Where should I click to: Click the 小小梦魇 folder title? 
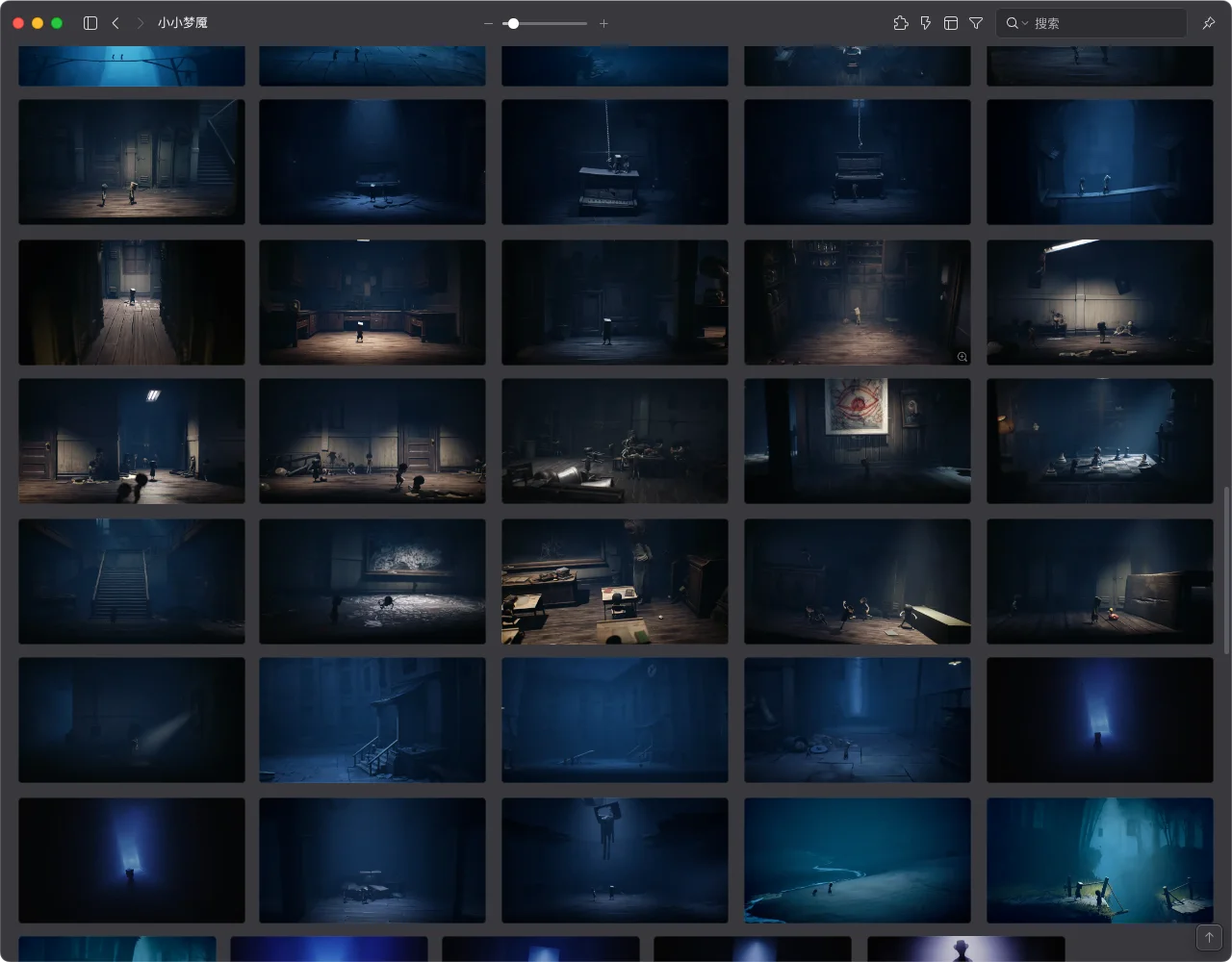tap(183, 23)
